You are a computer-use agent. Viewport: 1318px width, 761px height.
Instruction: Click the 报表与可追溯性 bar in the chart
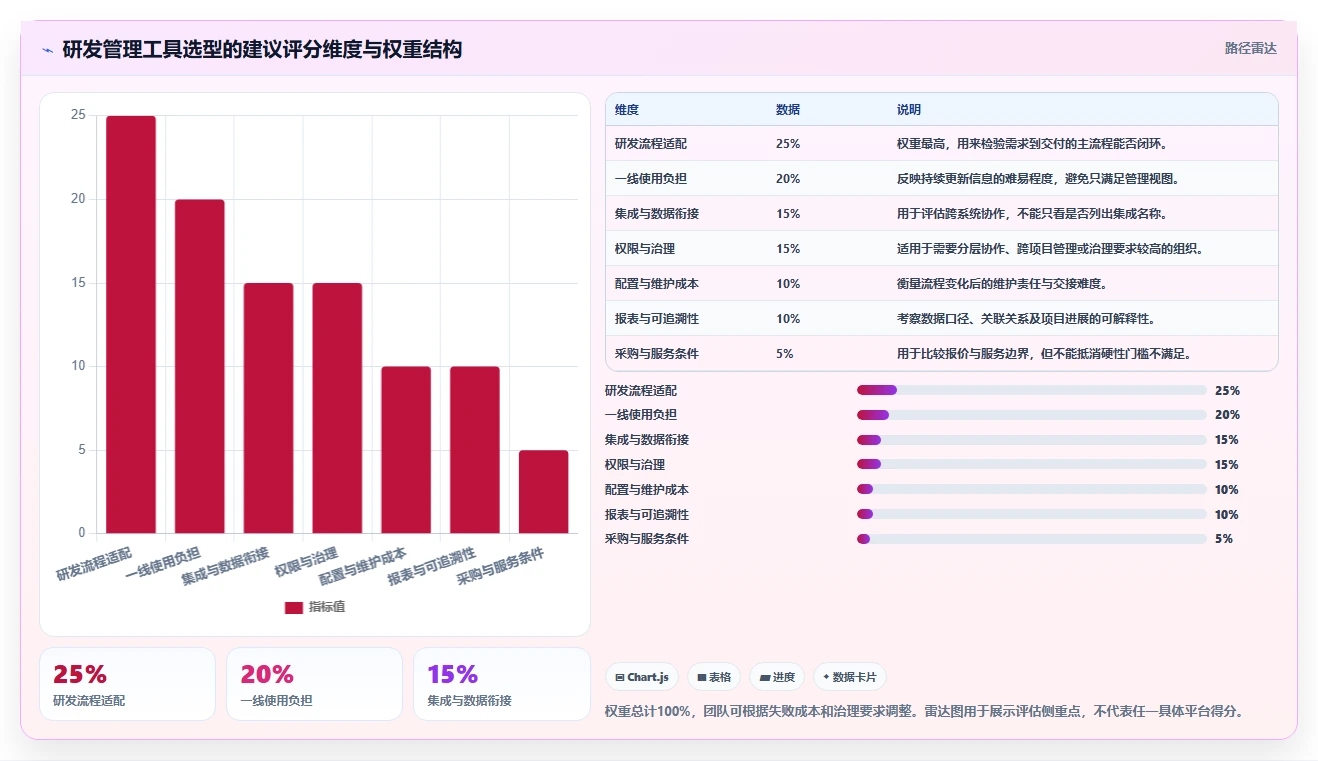pyautogui.click(x=475, y=450)
